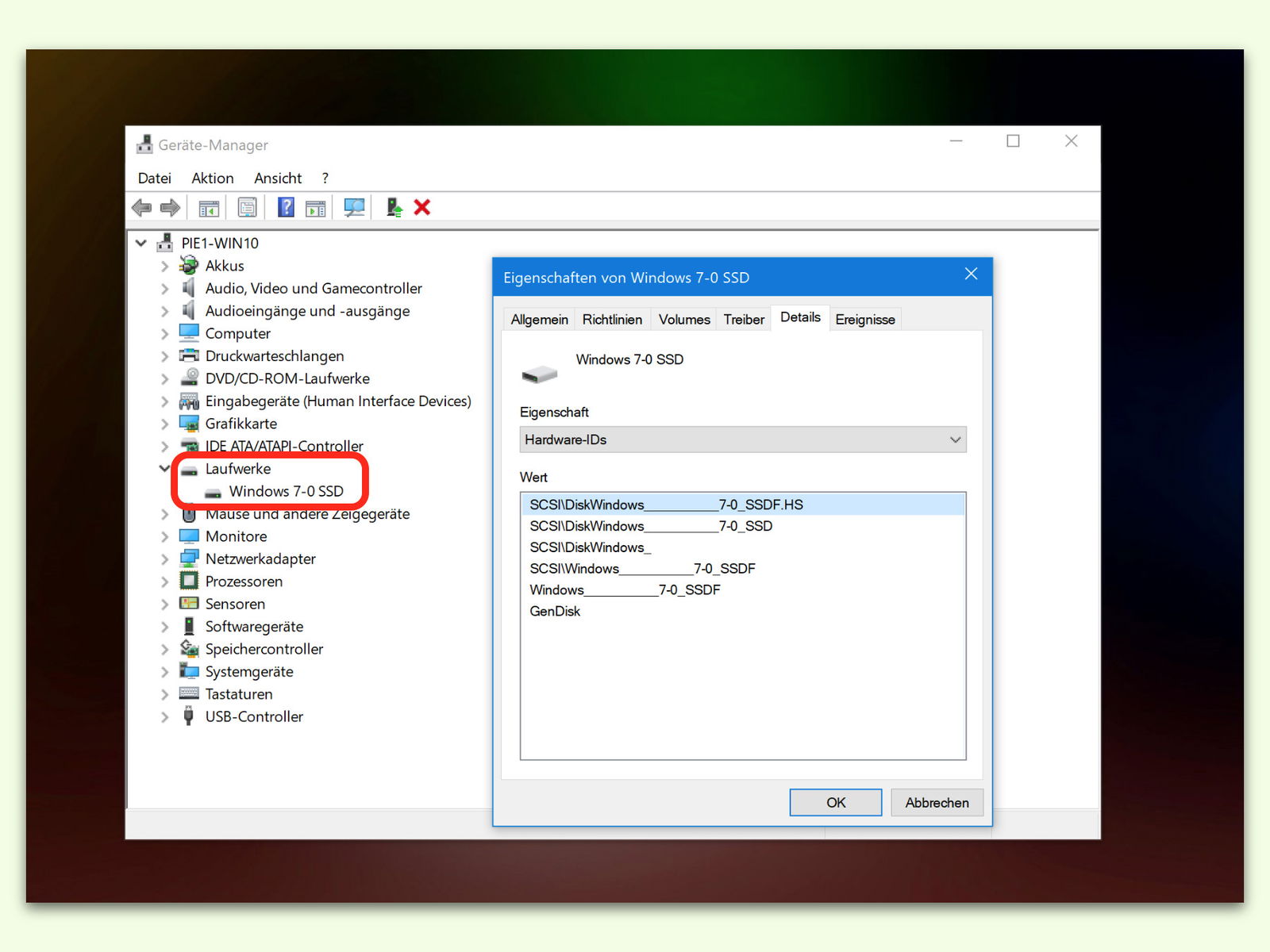Select the Speichercontroller icon
Viewport: 1270px width, 952px height.
[189, 648]
